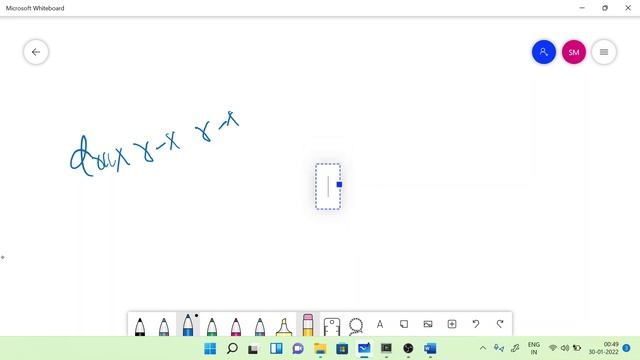Open File Explorer from taskbar

tap(320, 349)
